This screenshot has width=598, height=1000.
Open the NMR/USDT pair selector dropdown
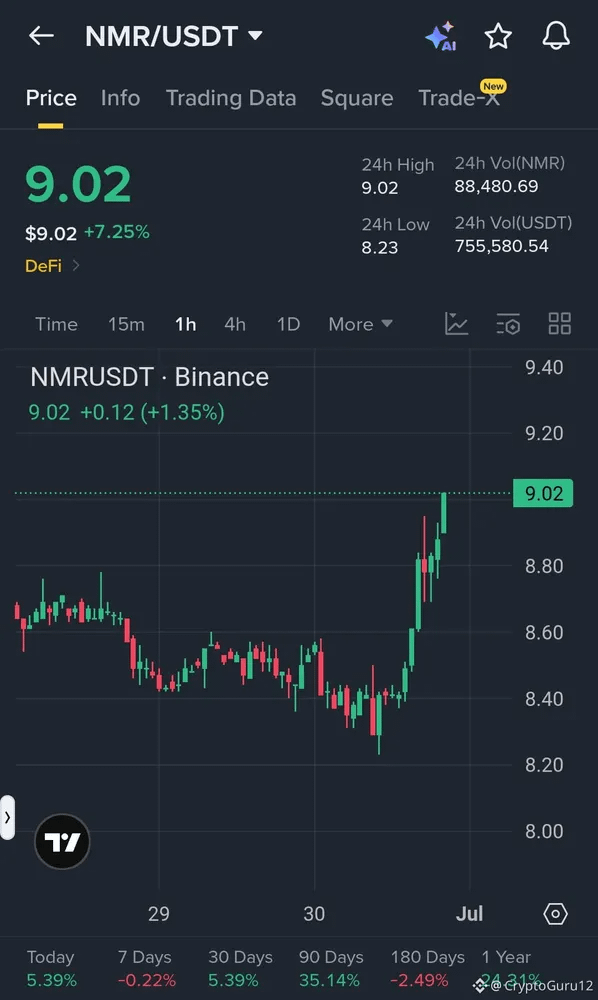click(174, 36)
